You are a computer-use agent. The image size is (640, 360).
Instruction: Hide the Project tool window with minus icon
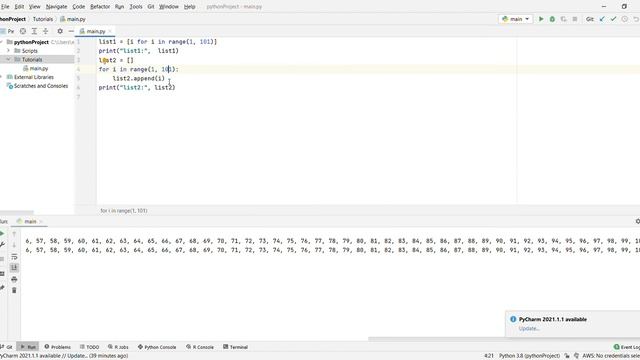click(71, 31)
